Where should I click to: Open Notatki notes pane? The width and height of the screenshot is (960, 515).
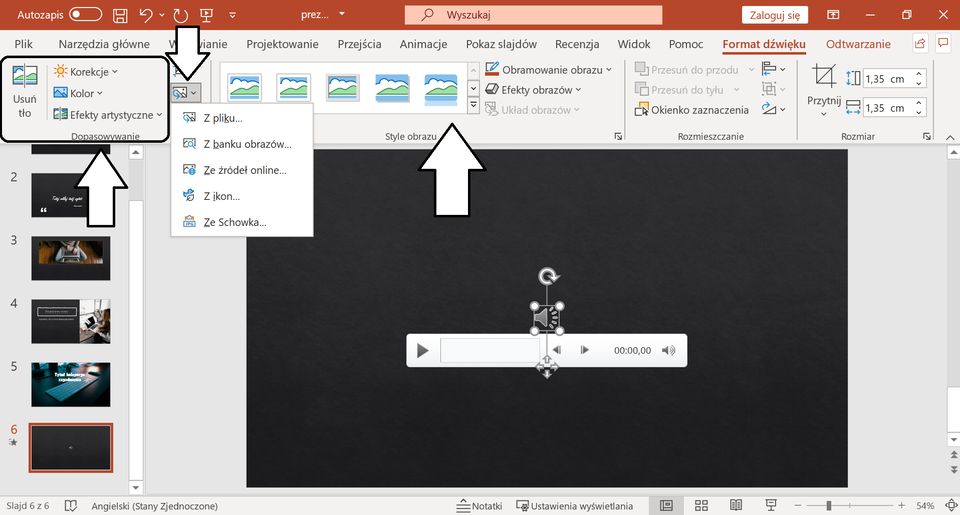(479, 505)
